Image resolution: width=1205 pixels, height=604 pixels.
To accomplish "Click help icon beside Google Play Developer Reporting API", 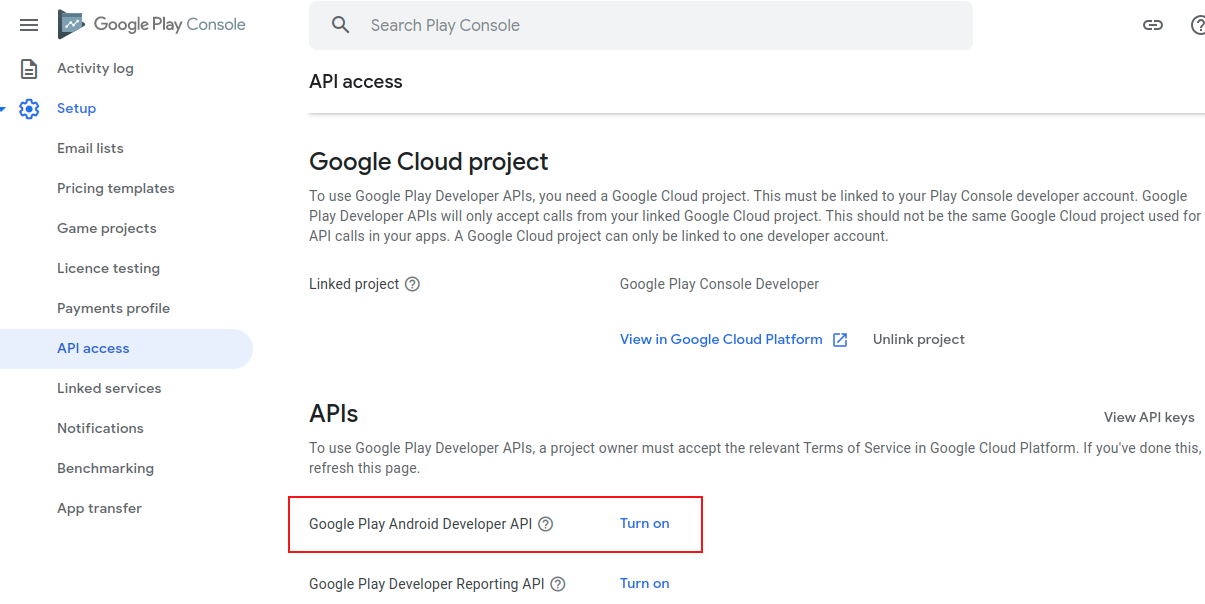I will click(x=558, y=584).
